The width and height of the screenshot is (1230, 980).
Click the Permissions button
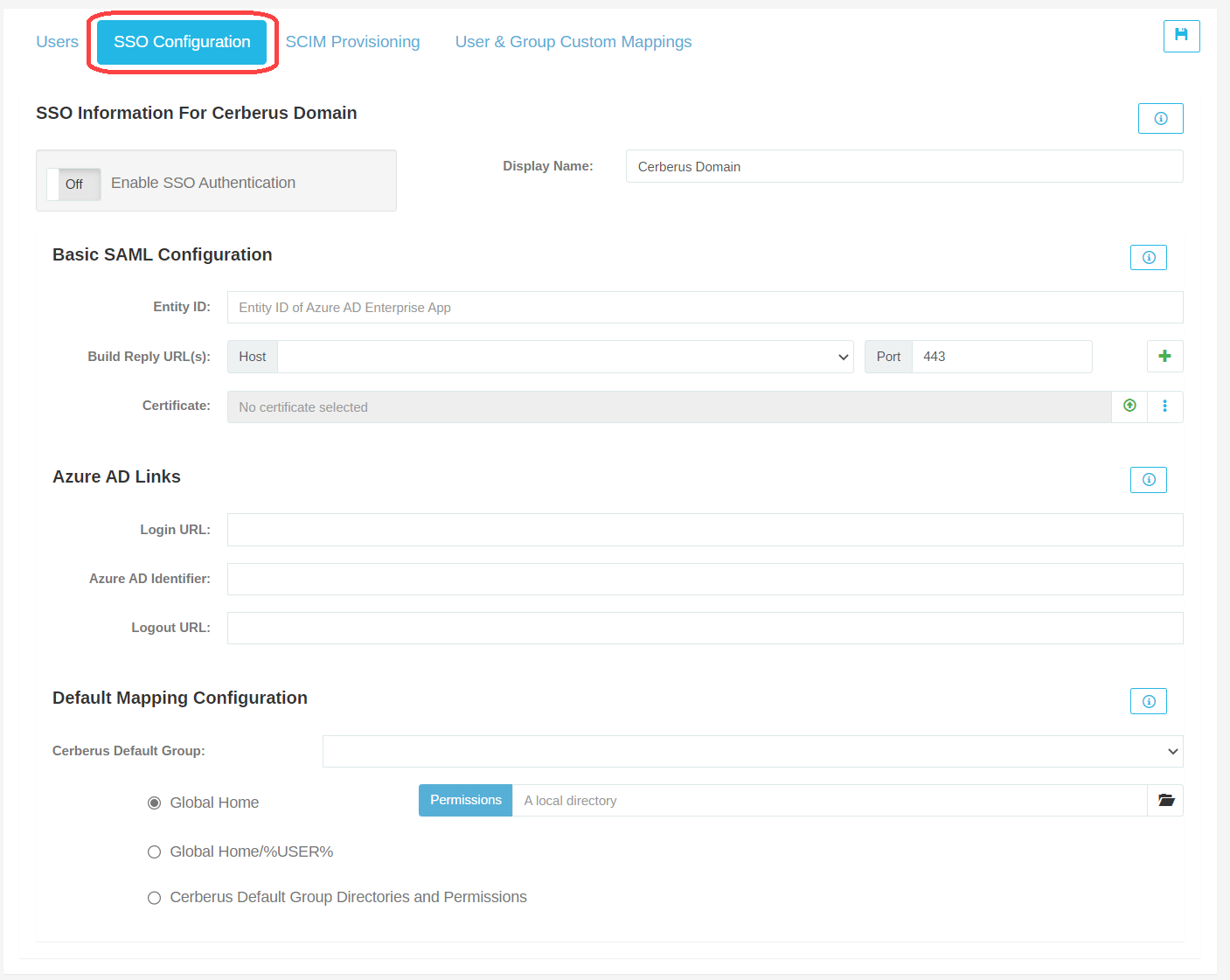click(x=465, y=800)
